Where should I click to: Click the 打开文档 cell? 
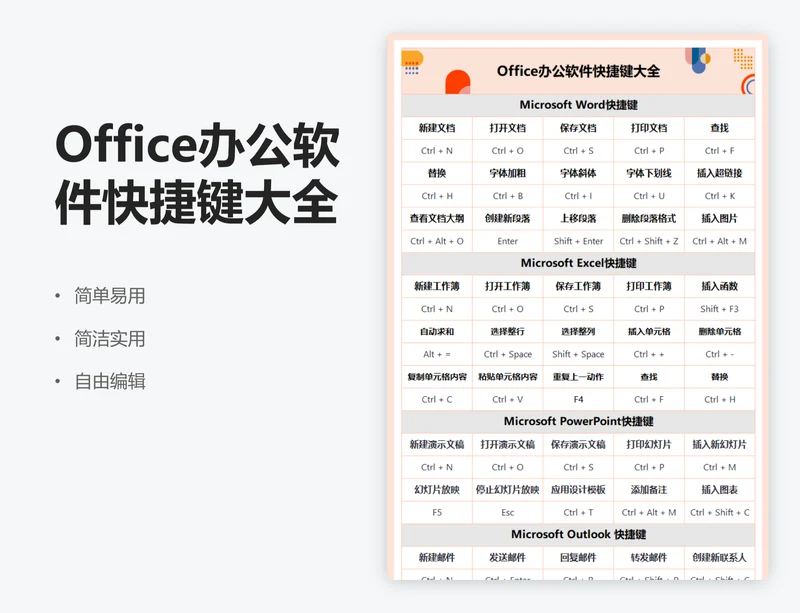[508, 128]
